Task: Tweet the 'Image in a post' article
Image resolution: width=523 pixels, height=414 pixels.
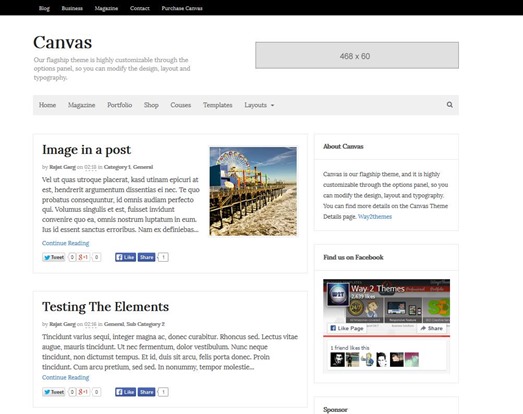Action: pyautogui.click(x=54, y=257)
